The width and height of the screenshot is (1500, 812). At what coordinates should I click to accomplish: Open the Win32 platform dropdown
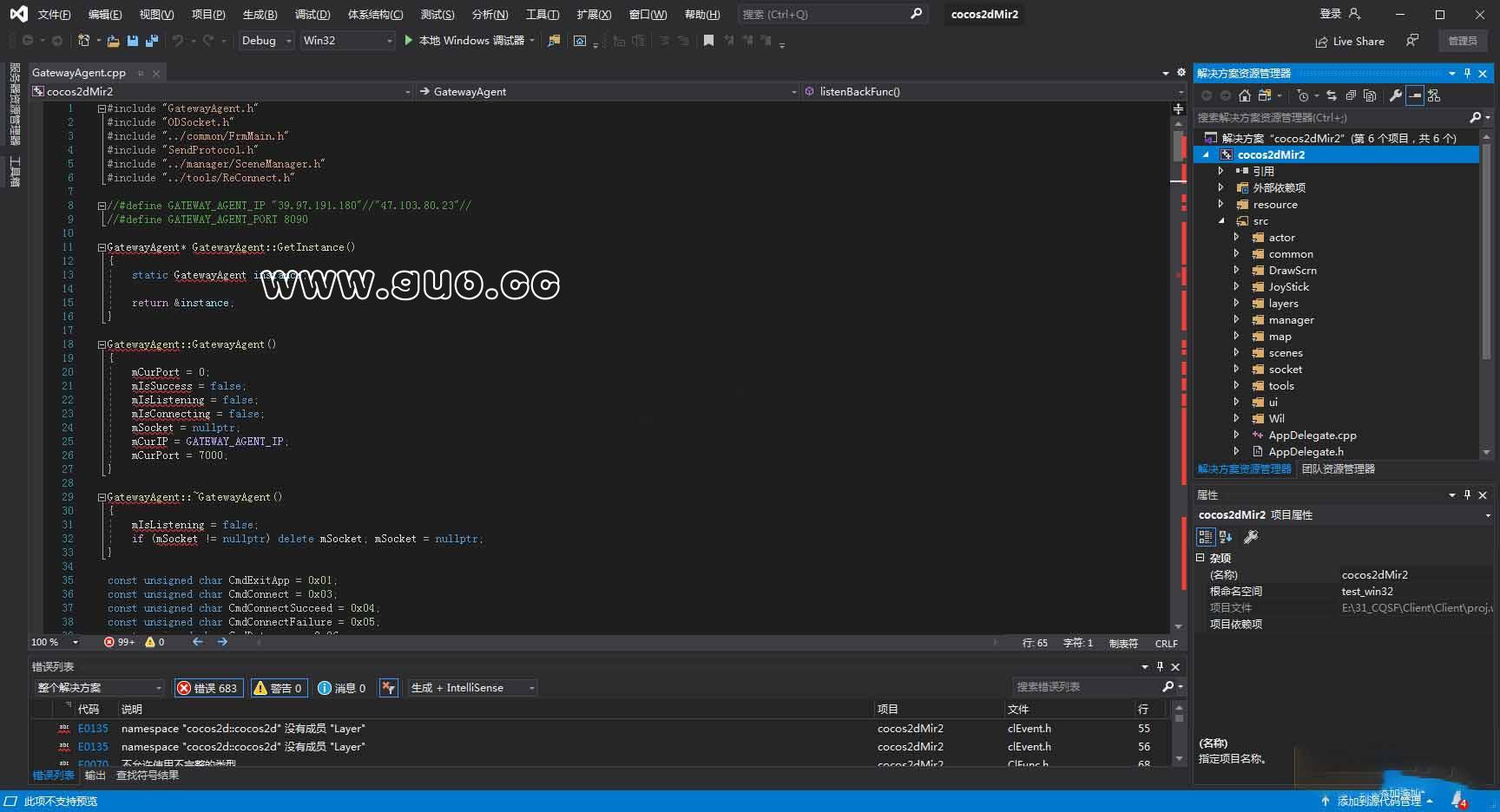347,41
